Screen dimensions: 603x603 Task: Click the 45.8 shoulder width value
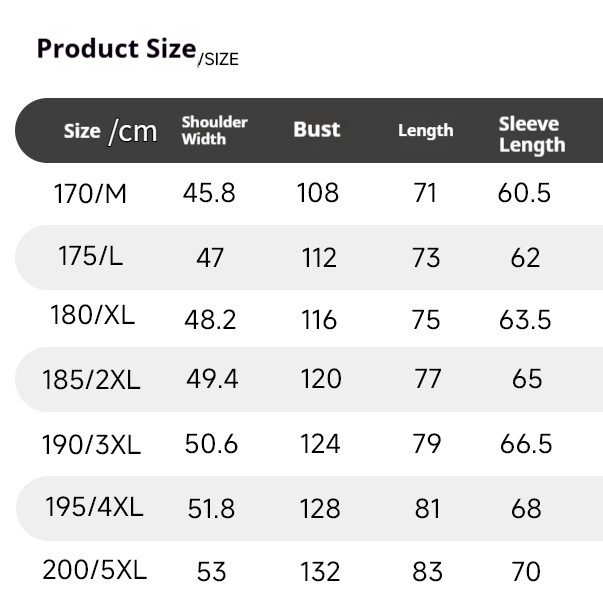coord(209,193)
